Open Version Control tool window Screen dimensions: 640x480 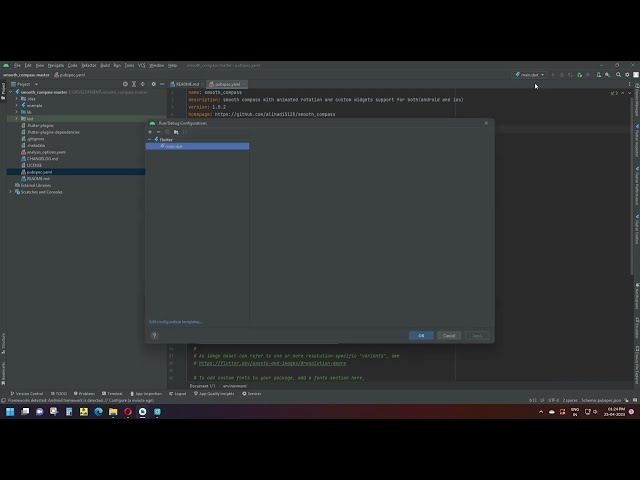click(x=27, y=394)
